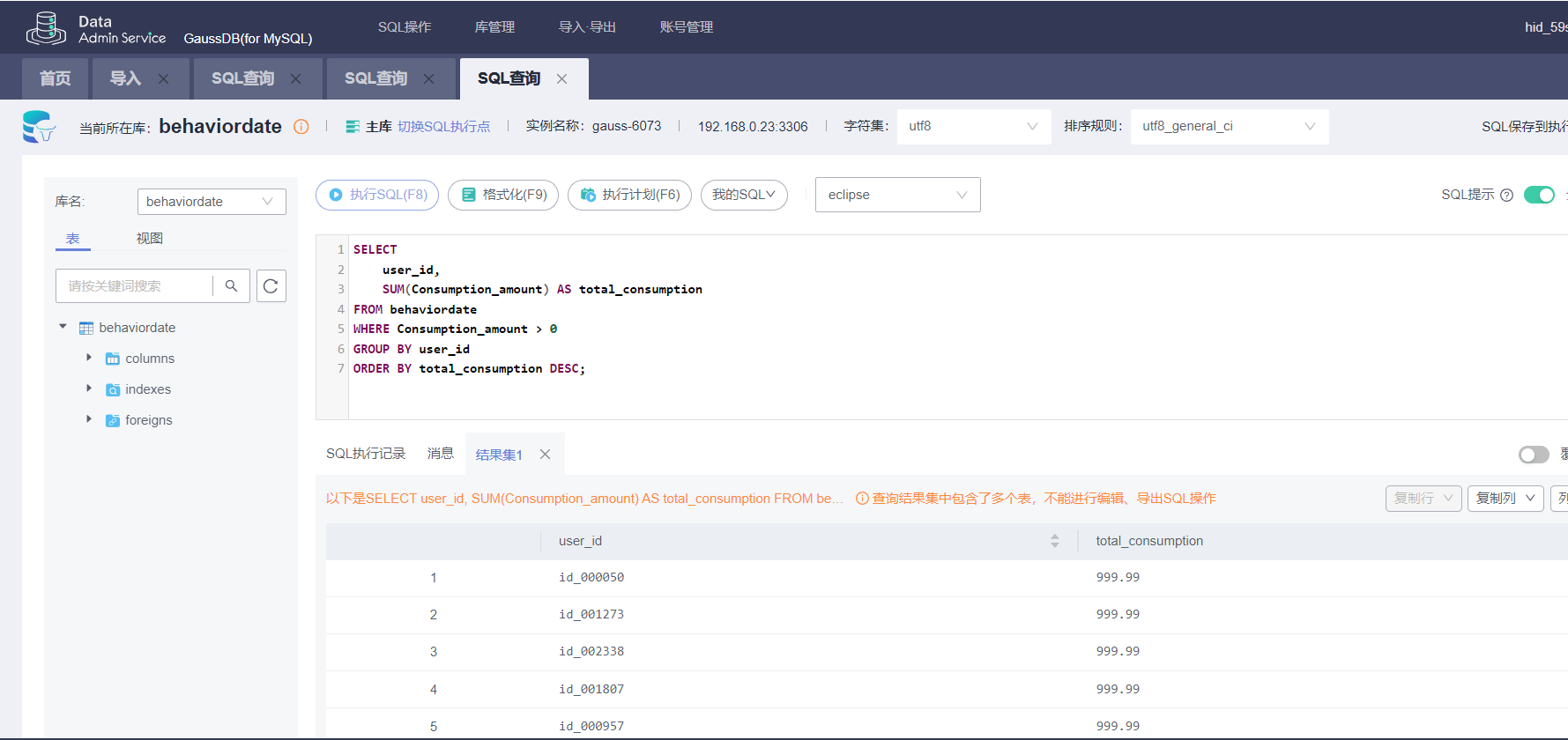Open the 库名 behaviordate dropdown
This screenshot has height=740, width=1568.
(x=212, y=202)
